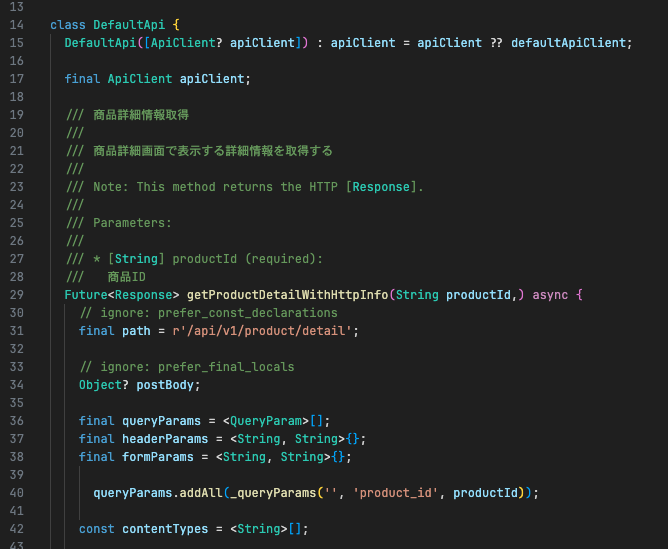The height and width of the screenshot is (549, 668).
Task: Click line number 40 in gutter
Action: 17,493
